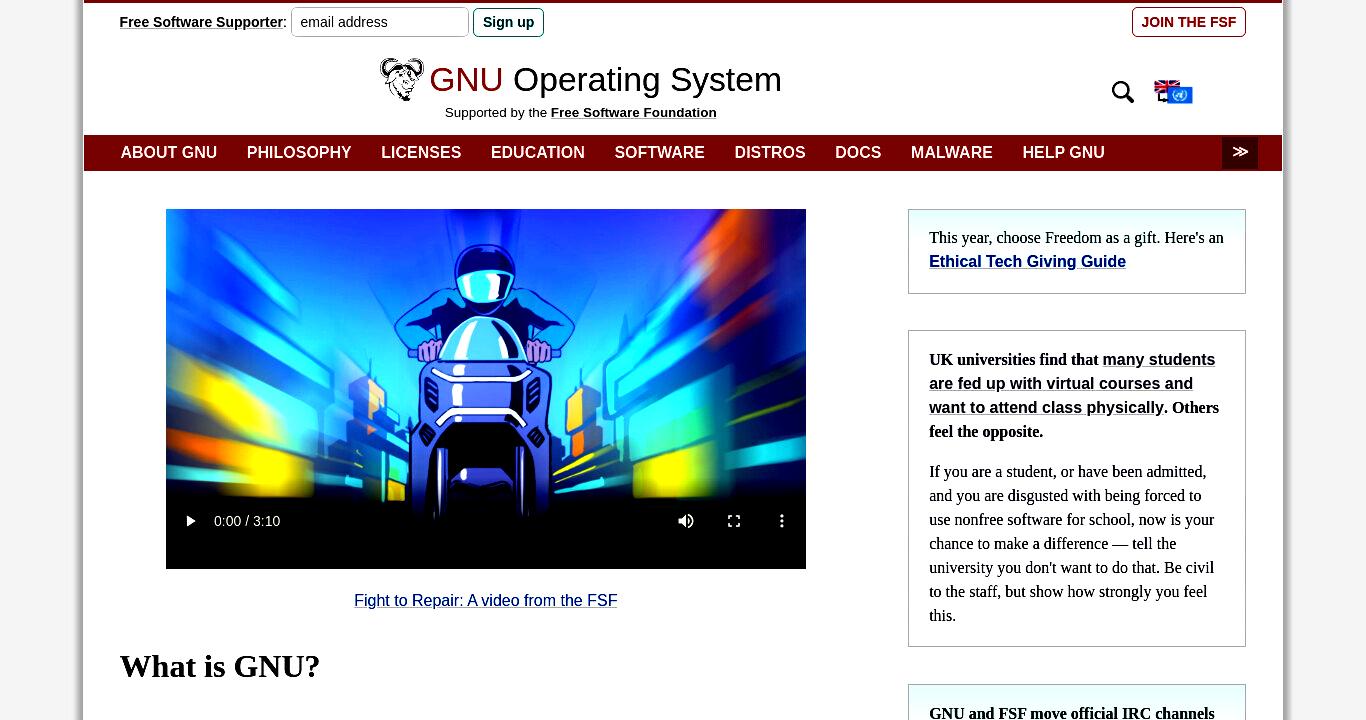
Task: Expand the navigation menu with » button
Action: [1240, 152]
